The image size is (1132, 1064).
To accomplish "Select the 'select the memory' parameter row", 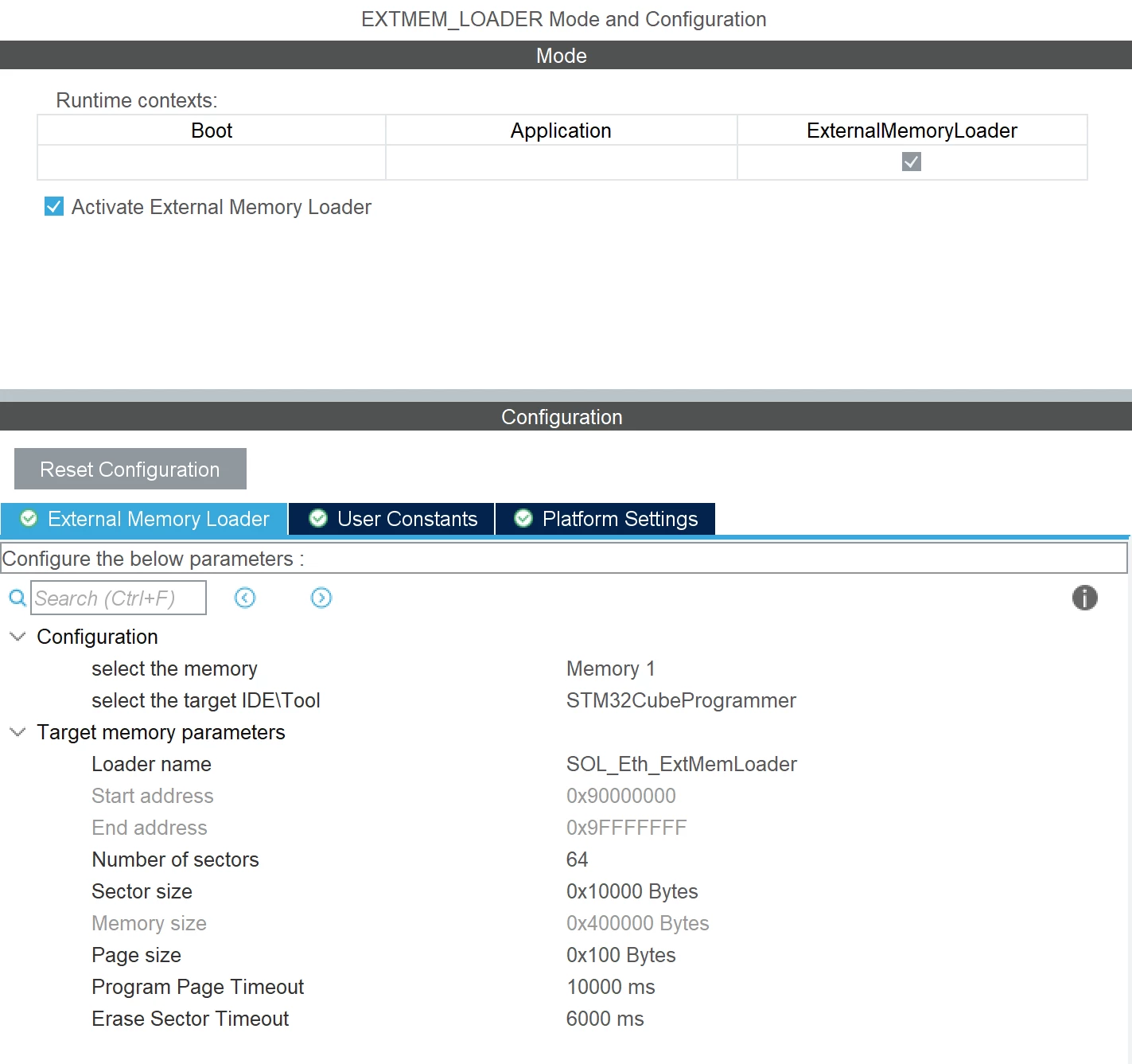I will pos(174,668).
